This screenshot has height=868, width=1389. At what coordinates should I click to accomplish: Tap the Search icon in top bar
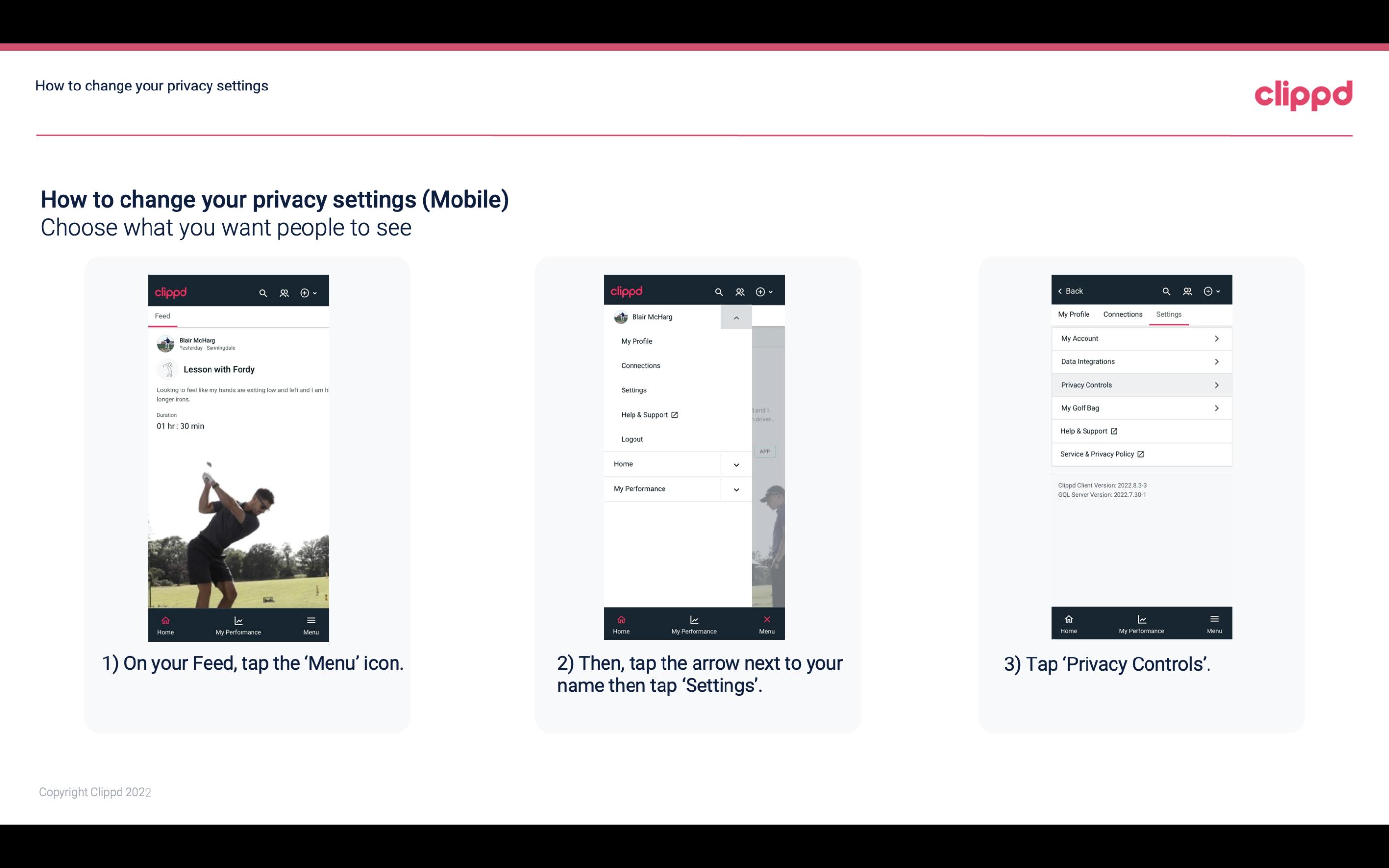(x=264, y=292)
